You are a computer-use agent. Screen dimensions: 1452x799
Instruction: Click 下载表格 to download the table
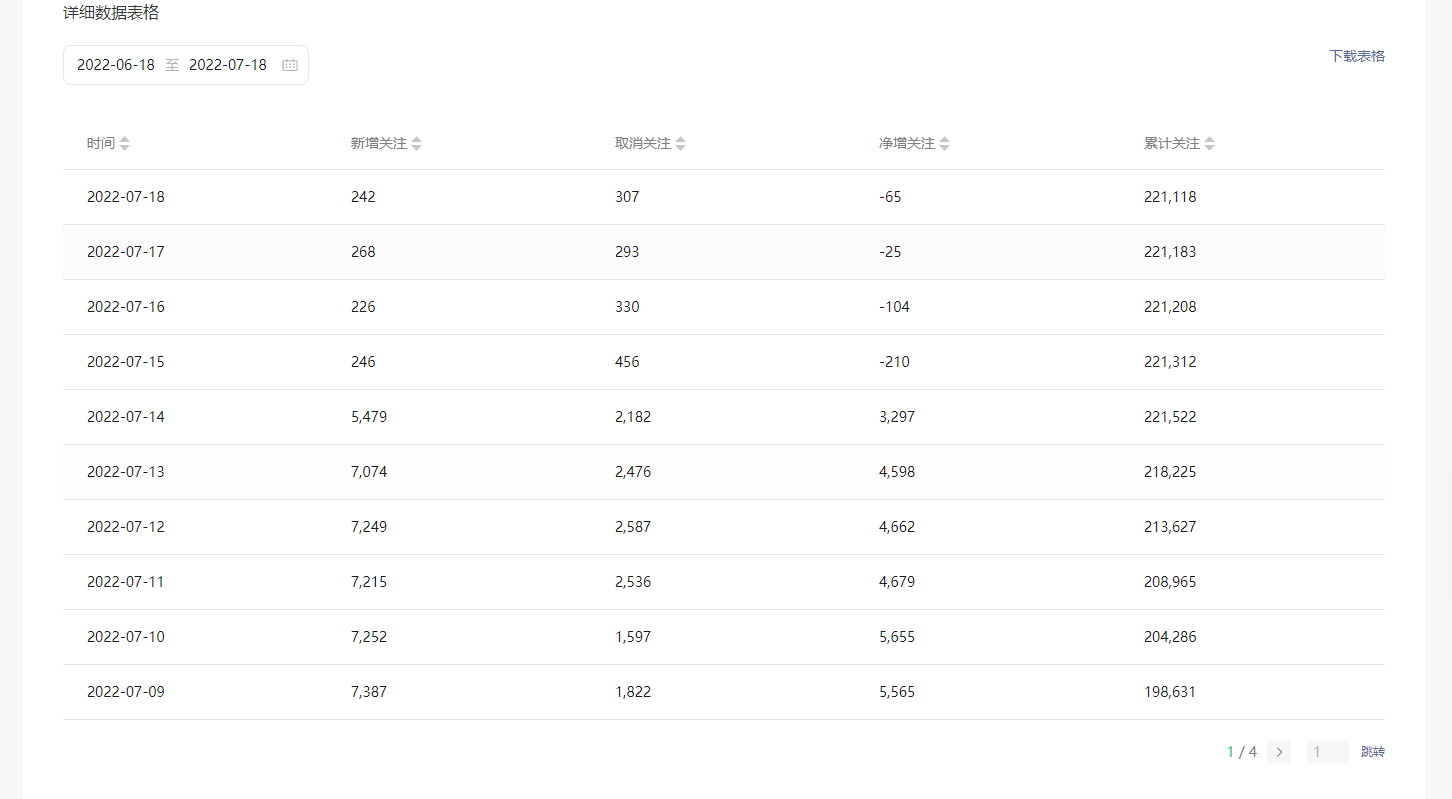(x=1356, y=56)
